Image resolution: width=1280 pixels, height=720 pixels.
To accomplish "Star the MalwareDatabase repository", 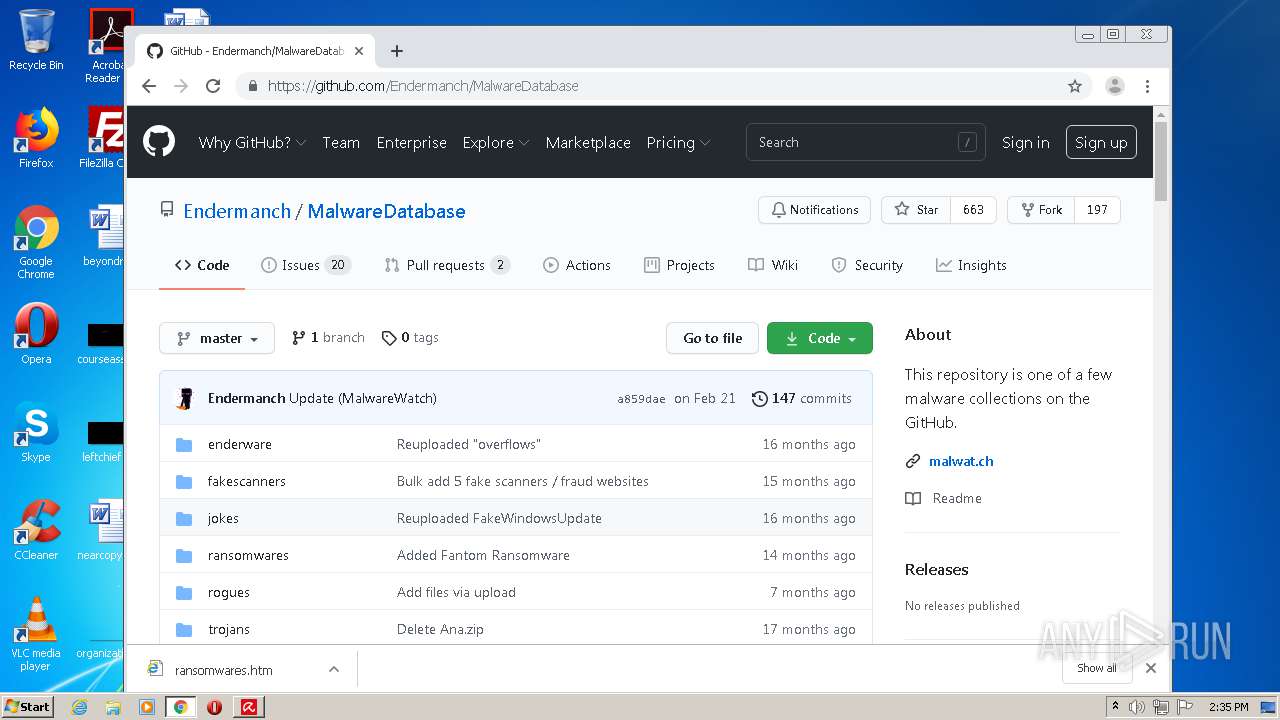I will click(916, 210).
